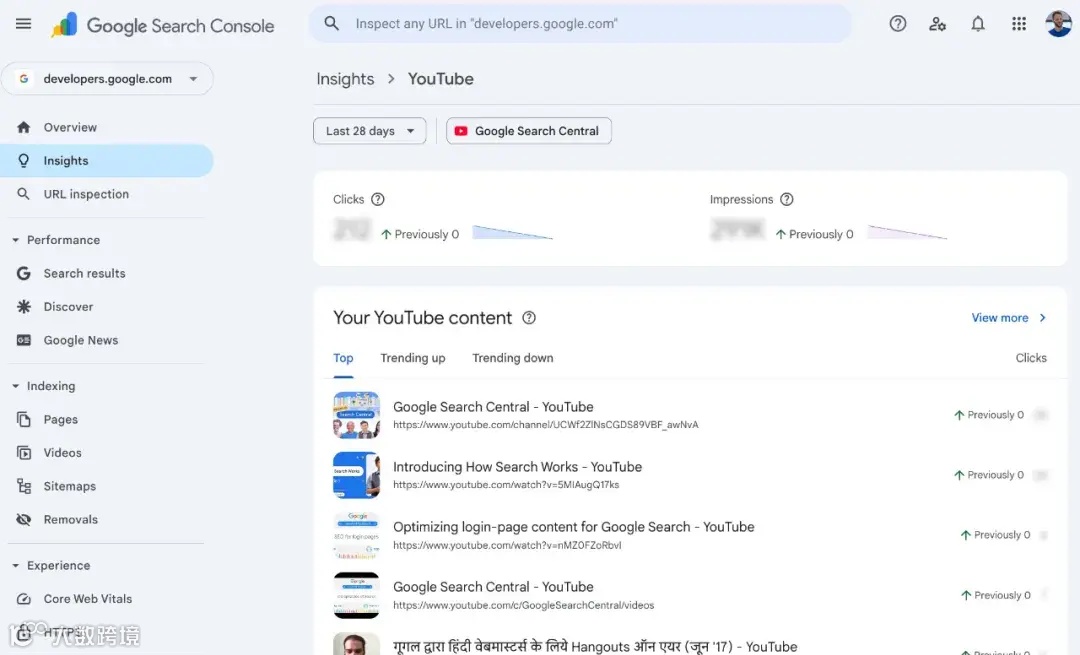Collapse the Indexing section
Viewport: 1080px width, 655px height.
click(x=15, y=386)
